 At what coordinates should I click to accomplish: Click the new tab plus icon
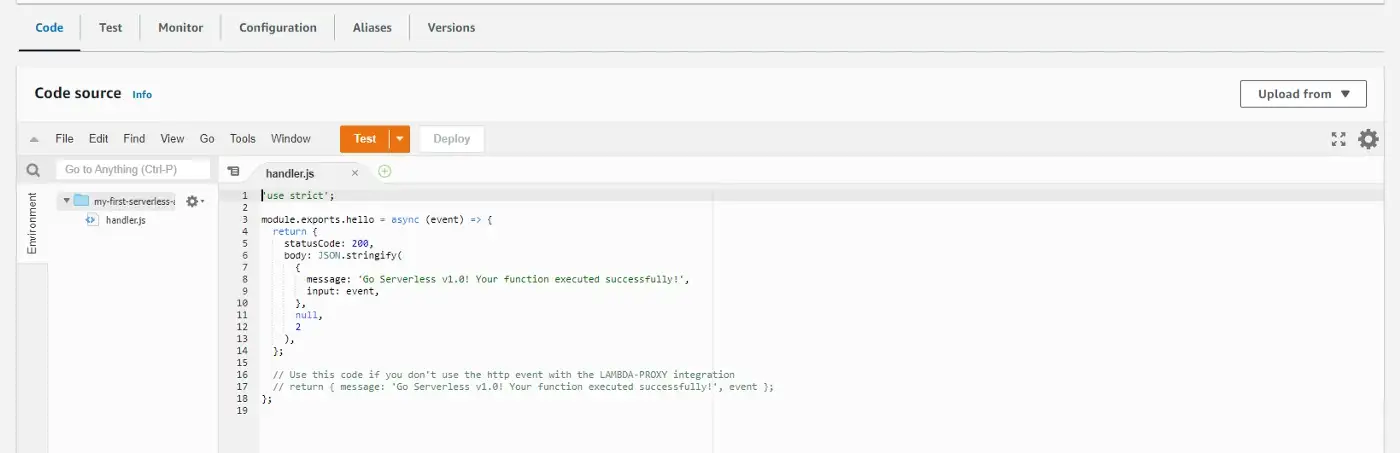pos(385,172)
